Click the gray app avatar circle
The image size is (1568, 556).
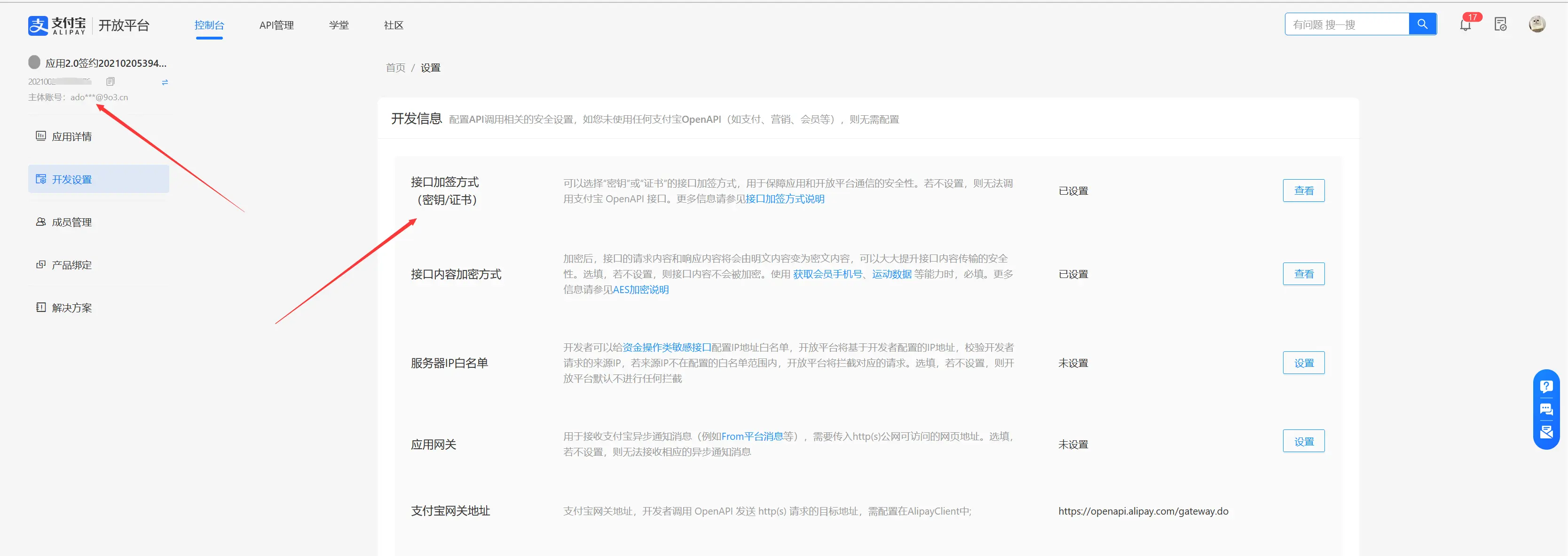(35, 62)
